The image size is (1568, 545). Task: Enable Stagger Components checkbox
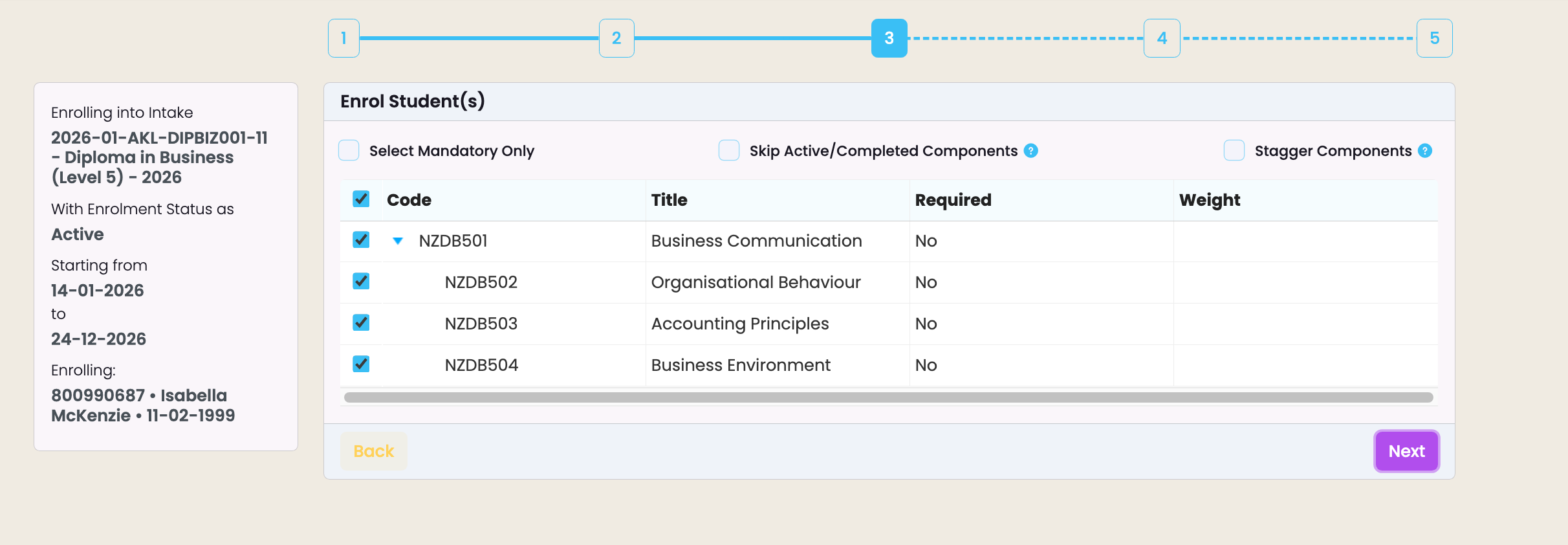pos(1234,150)
